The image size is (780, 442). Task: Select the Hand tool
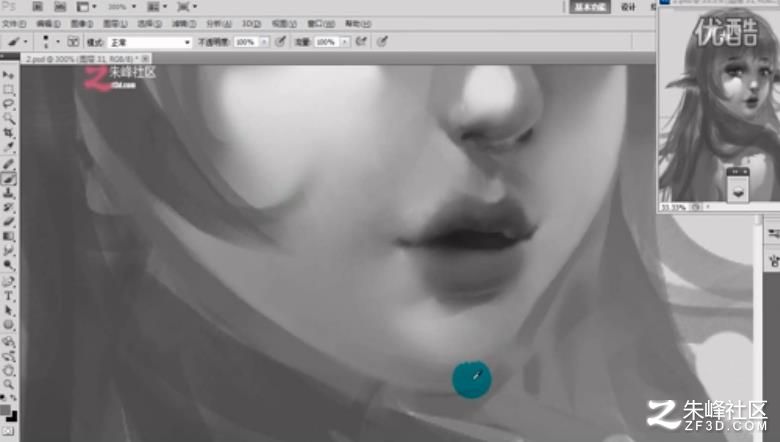point(8,370)
